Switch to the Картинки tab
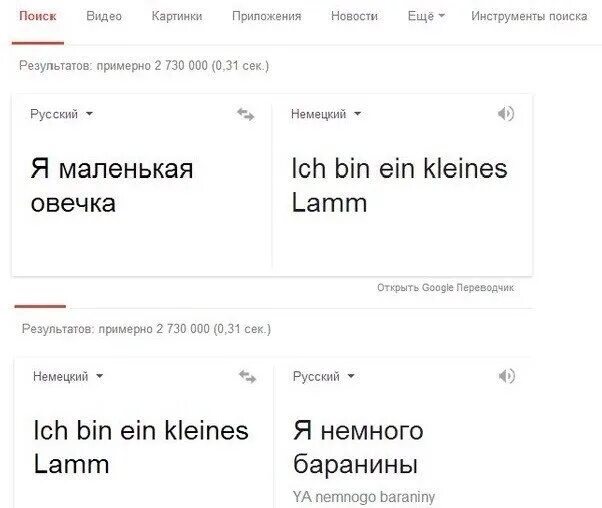 (x=177, y=16)
